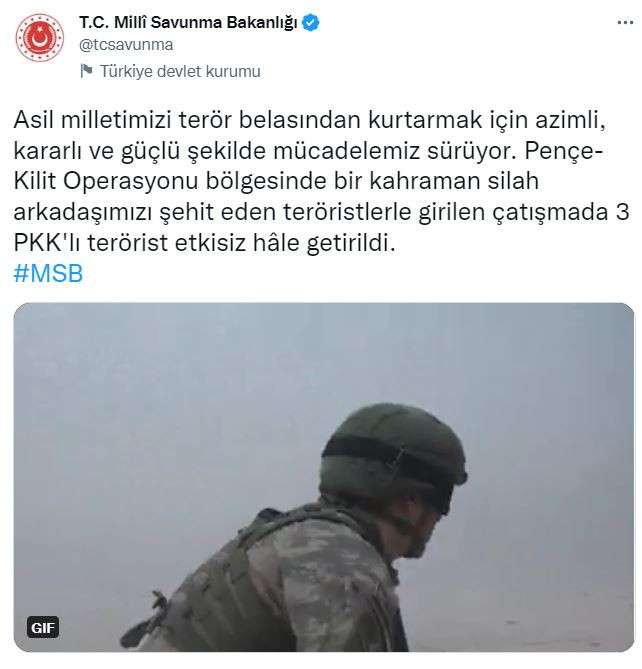Click the PKK'lı terörist etkisiz line
The width and height of the screenshot is (642, 669).
click(x=205, y=243)
